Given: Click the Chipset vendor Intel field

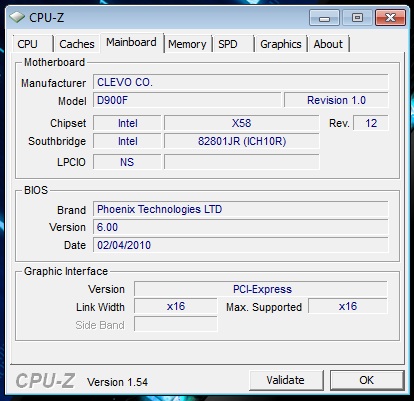Looking at the screenshot, I should [127, 123].
